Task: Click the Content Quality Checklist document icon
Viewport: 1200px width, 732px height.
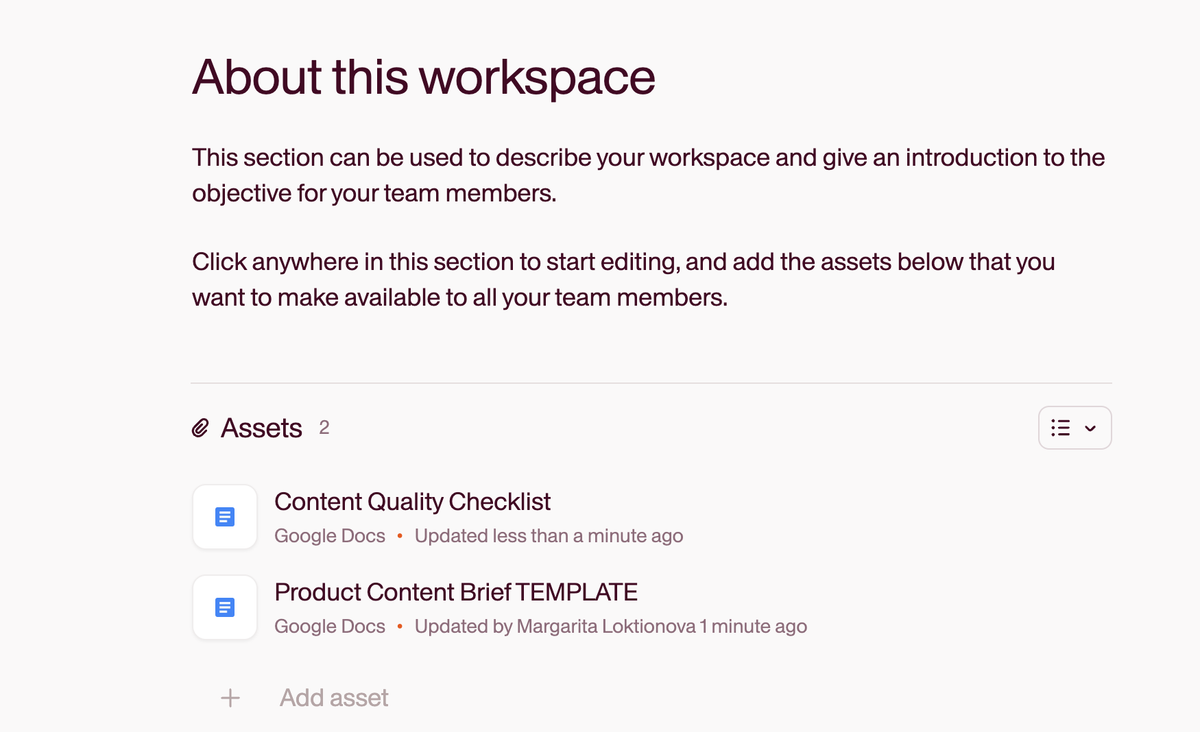Action: (x=225, y=517)
